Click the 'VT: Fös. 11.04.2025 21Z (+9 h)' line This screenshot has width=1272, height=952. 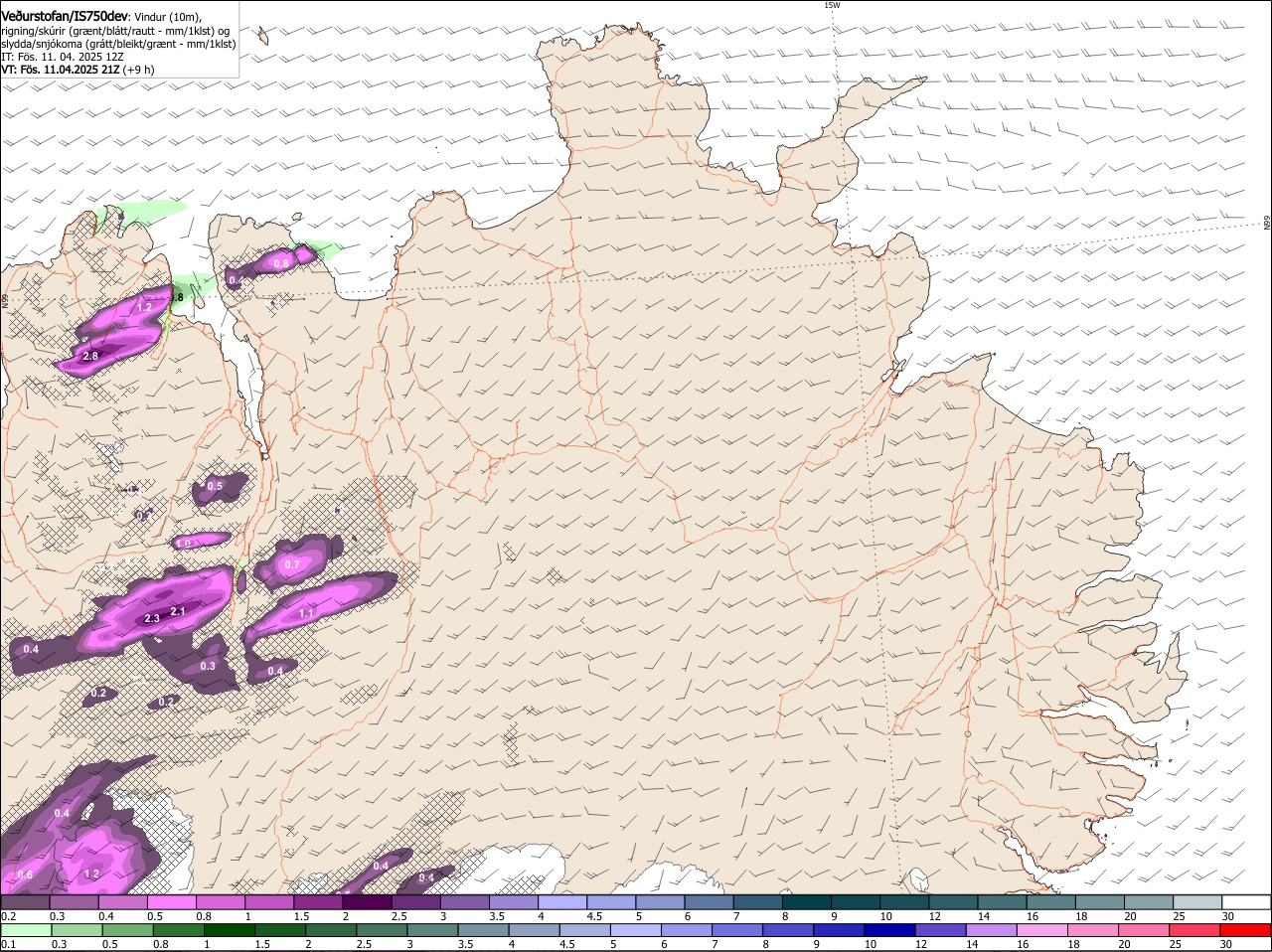[x=78, y=70]
